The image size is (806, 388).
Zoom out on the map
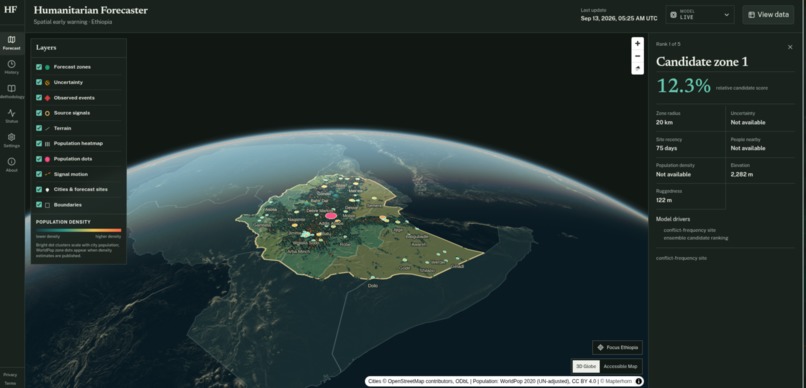[637, 56]
